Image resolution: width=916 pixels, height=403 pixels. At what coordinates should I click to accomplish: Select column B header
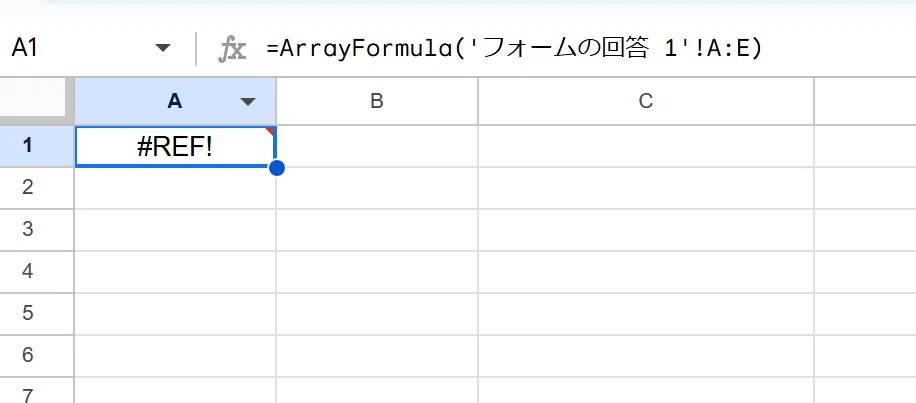(377, 102)
